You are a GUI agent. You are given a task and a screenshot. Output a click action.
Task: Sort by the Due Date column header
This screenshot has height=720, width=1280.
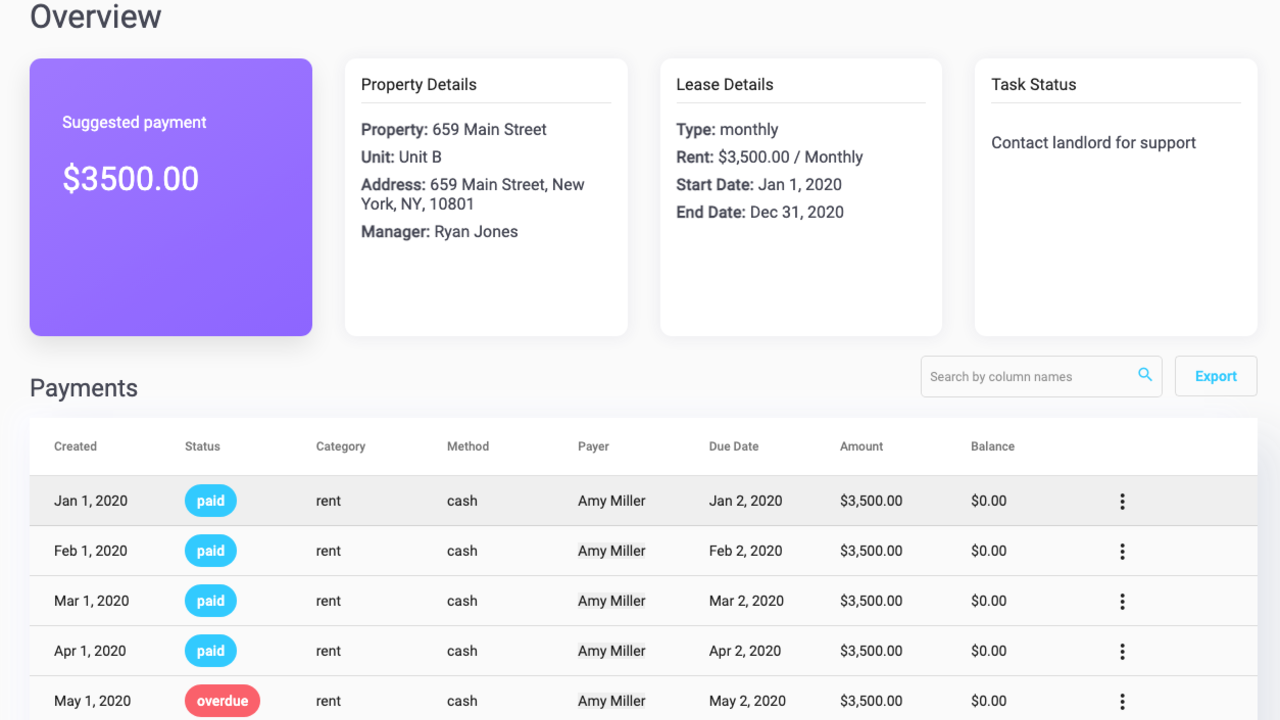click(x=733, y=446)
